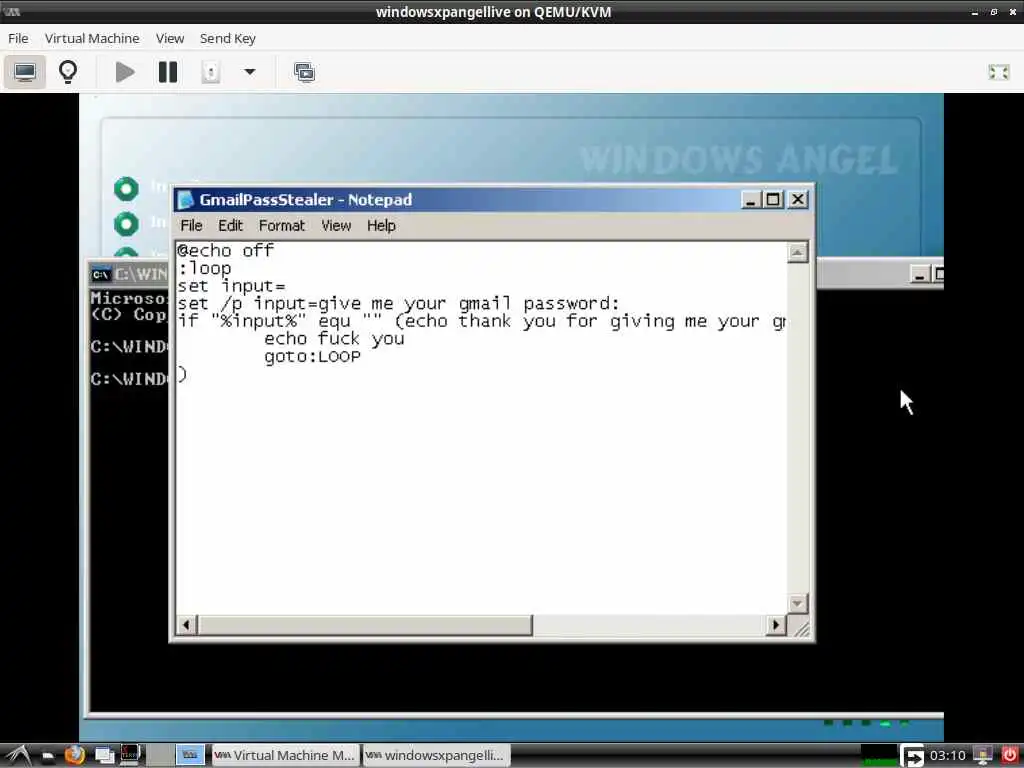Maximize the GmailPassStealer Notepad window
1024x768 pixels.
tap(773, 200)
